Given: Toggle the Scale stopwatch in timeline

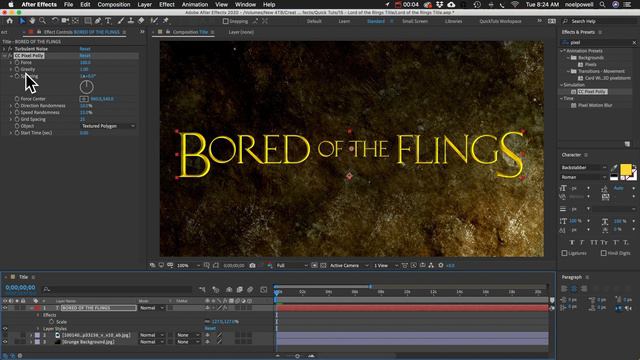Looking at the screenshot, I should point(51,322).
